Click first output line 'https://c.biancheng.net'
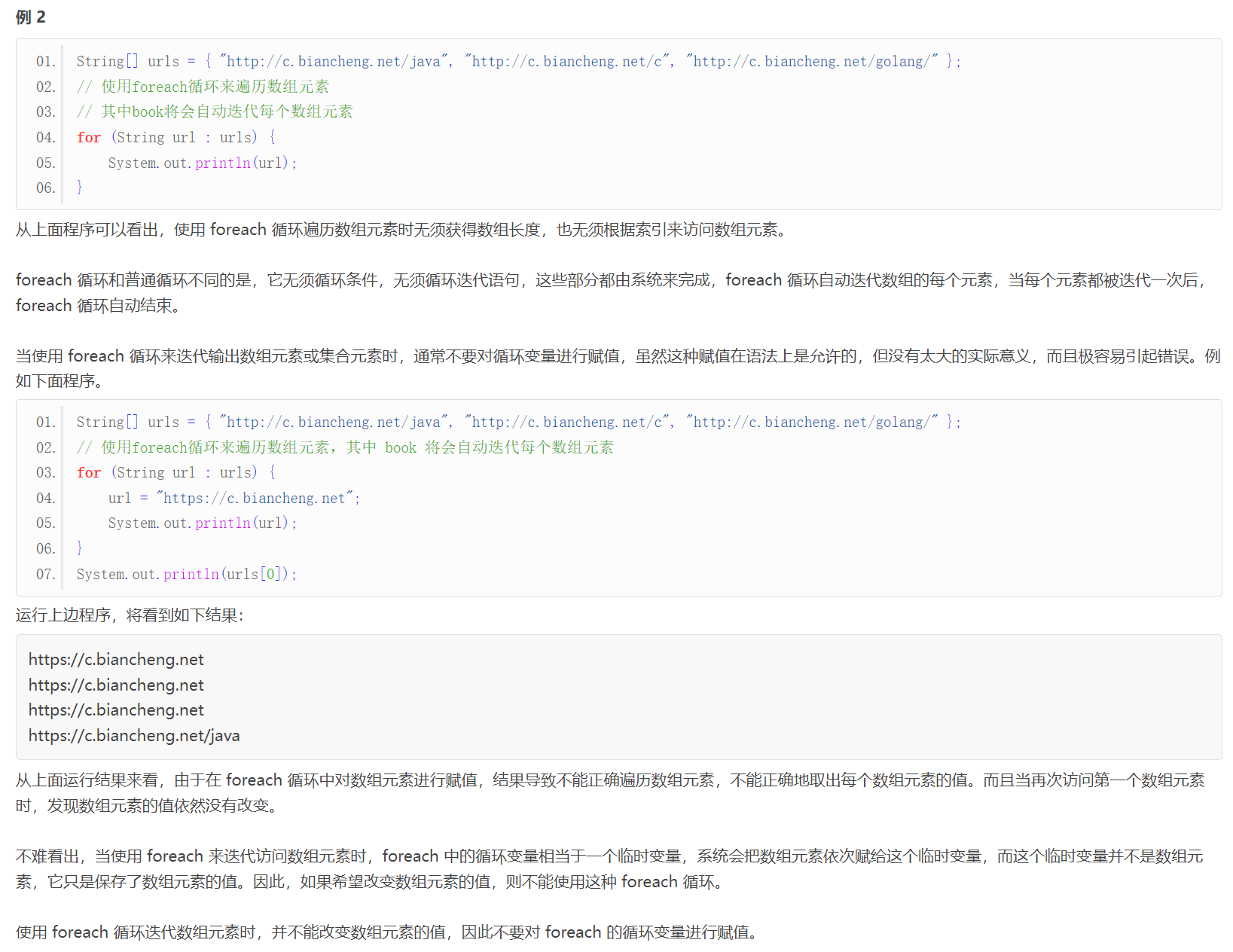 [x=116, y=659]
